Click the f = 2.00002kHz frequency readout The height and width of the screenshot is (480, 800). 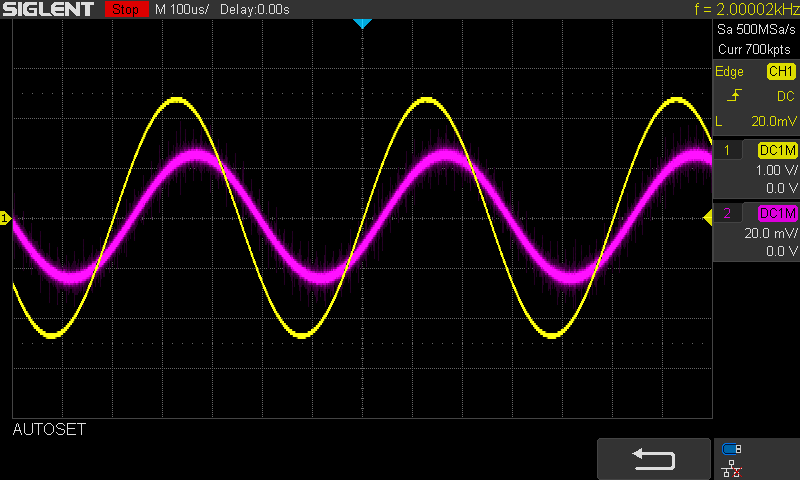coord(747,9)
